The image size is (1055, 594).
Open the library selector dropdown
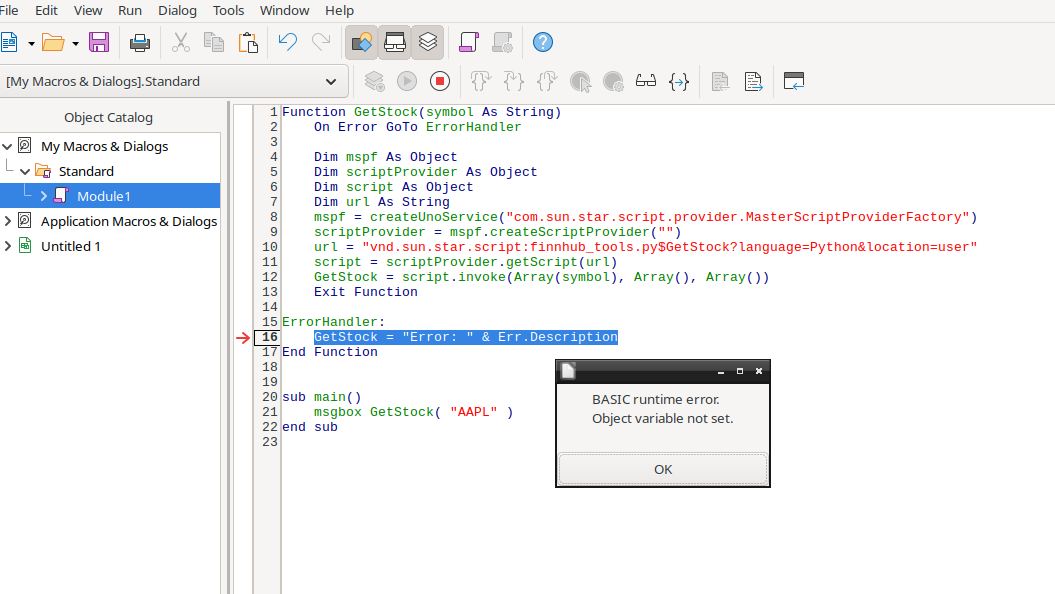[331, 82]
